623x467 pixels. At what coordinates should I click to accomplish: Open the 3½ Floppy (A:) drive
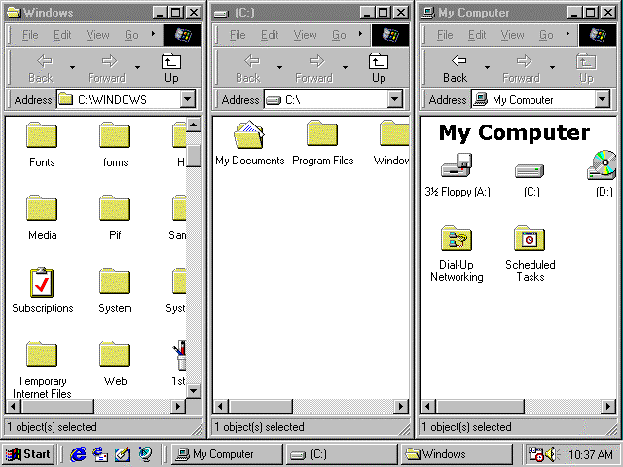tap(457, 167)
